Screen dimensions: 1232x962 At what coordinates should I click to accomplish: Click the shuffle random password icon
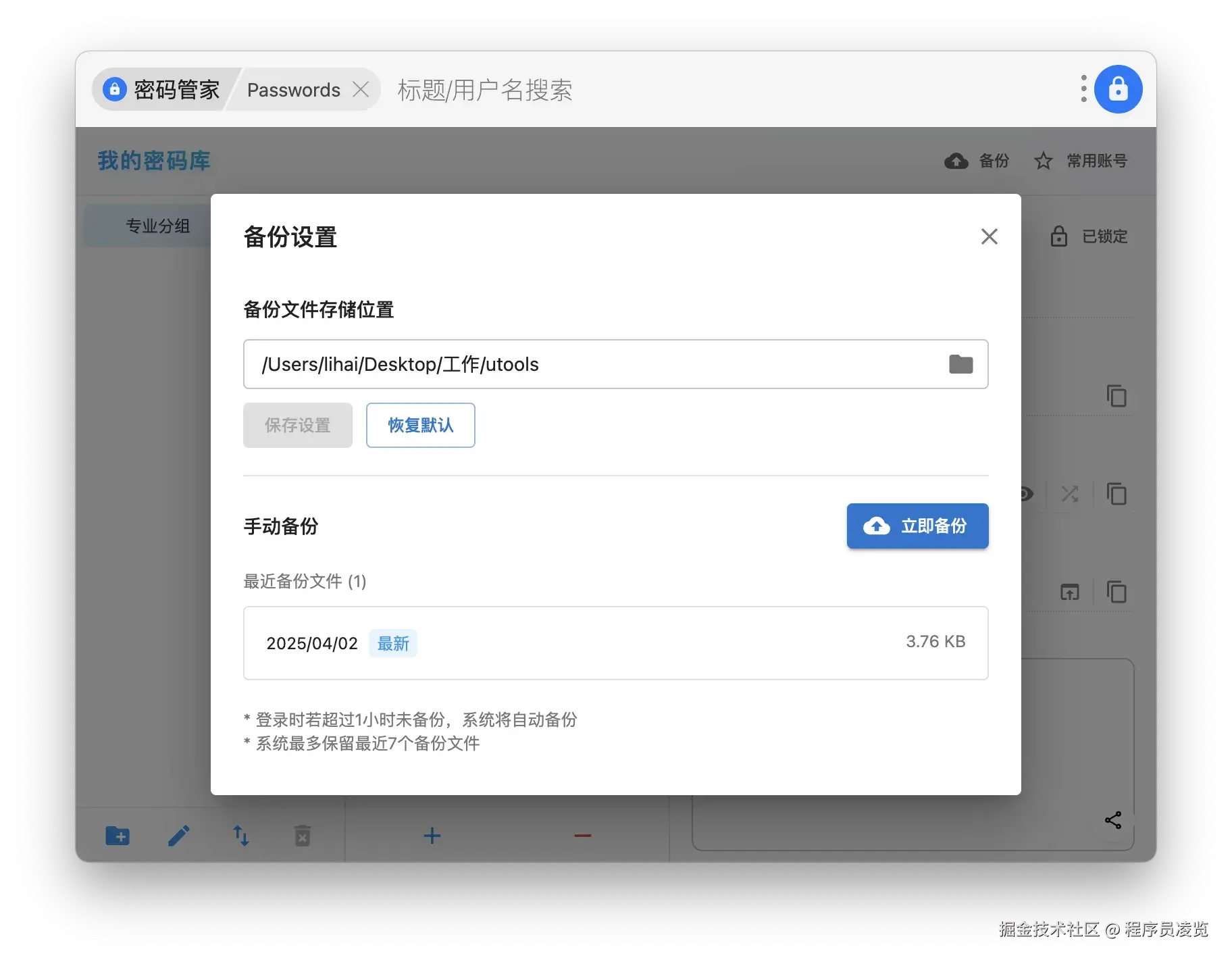click(1069, 494)
